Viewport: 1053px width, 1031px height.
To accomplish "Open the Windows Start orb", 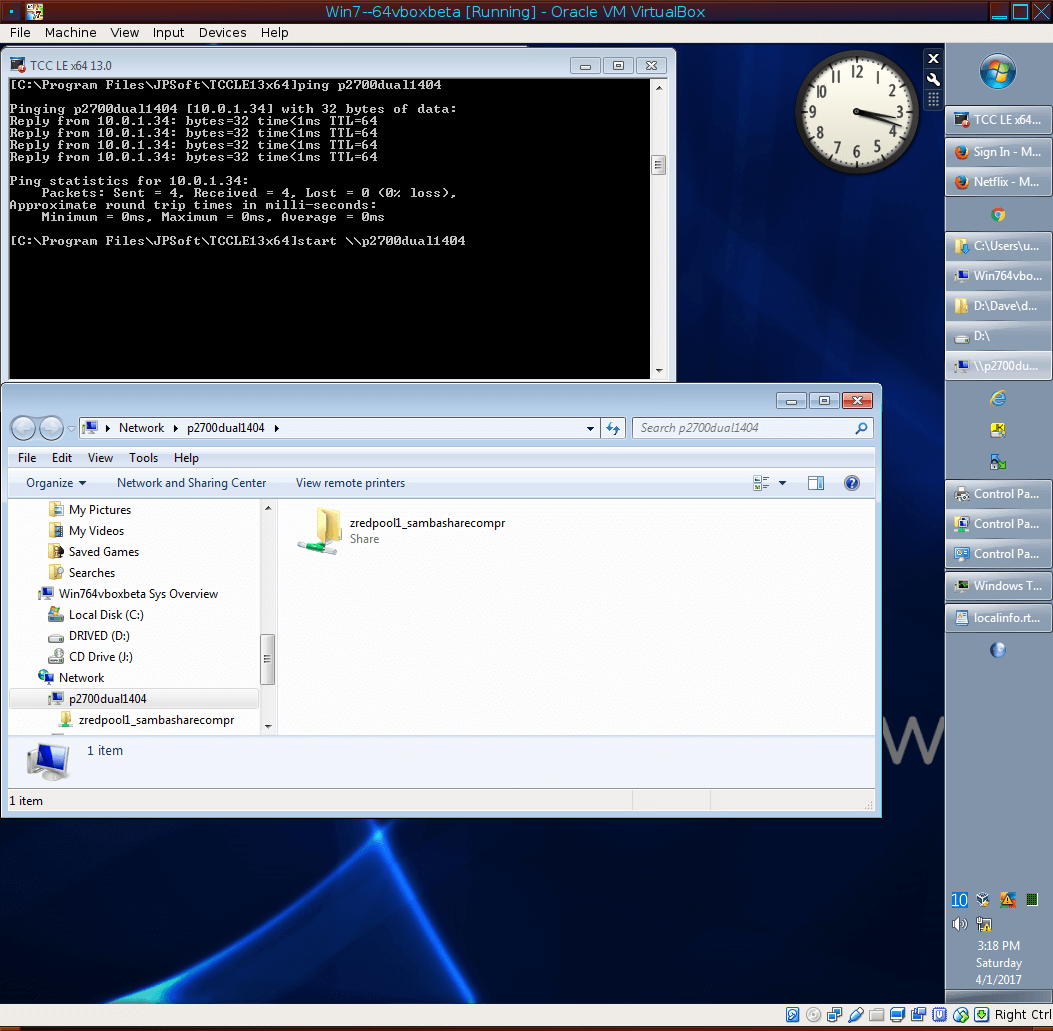I will coord(997,71).
